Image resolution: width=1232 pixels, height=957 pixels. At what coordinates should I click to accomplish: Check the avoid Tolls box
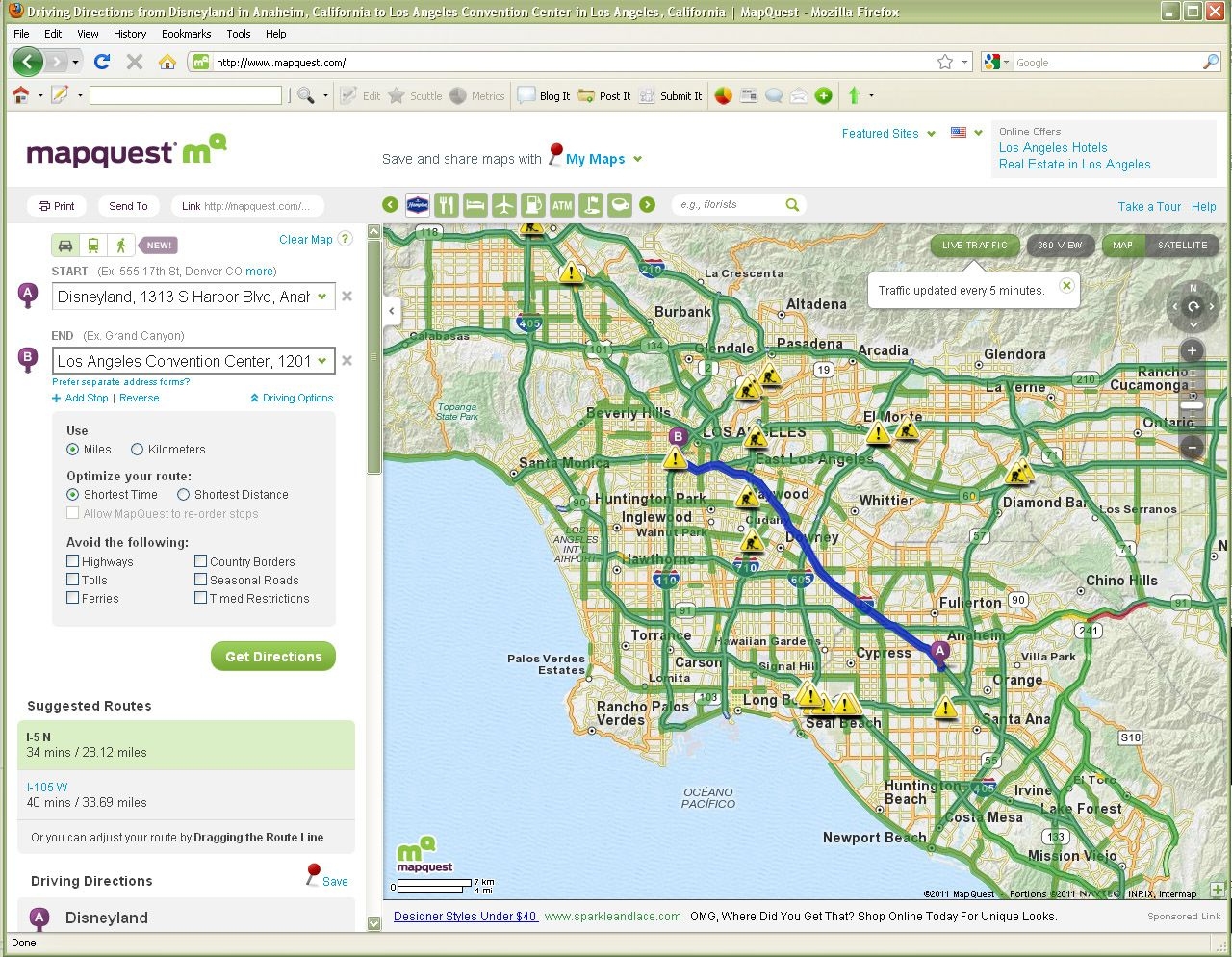[73, 580]
